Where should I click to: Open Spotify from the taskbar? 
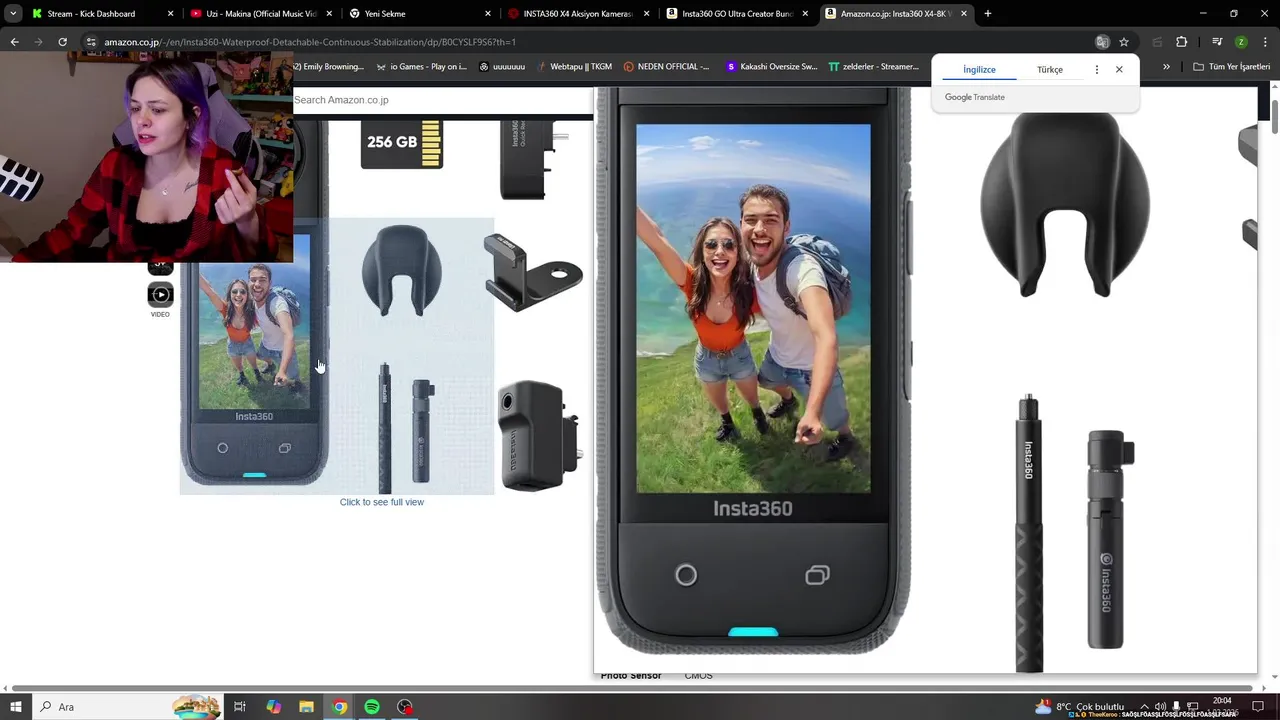(x=372, y=707)
